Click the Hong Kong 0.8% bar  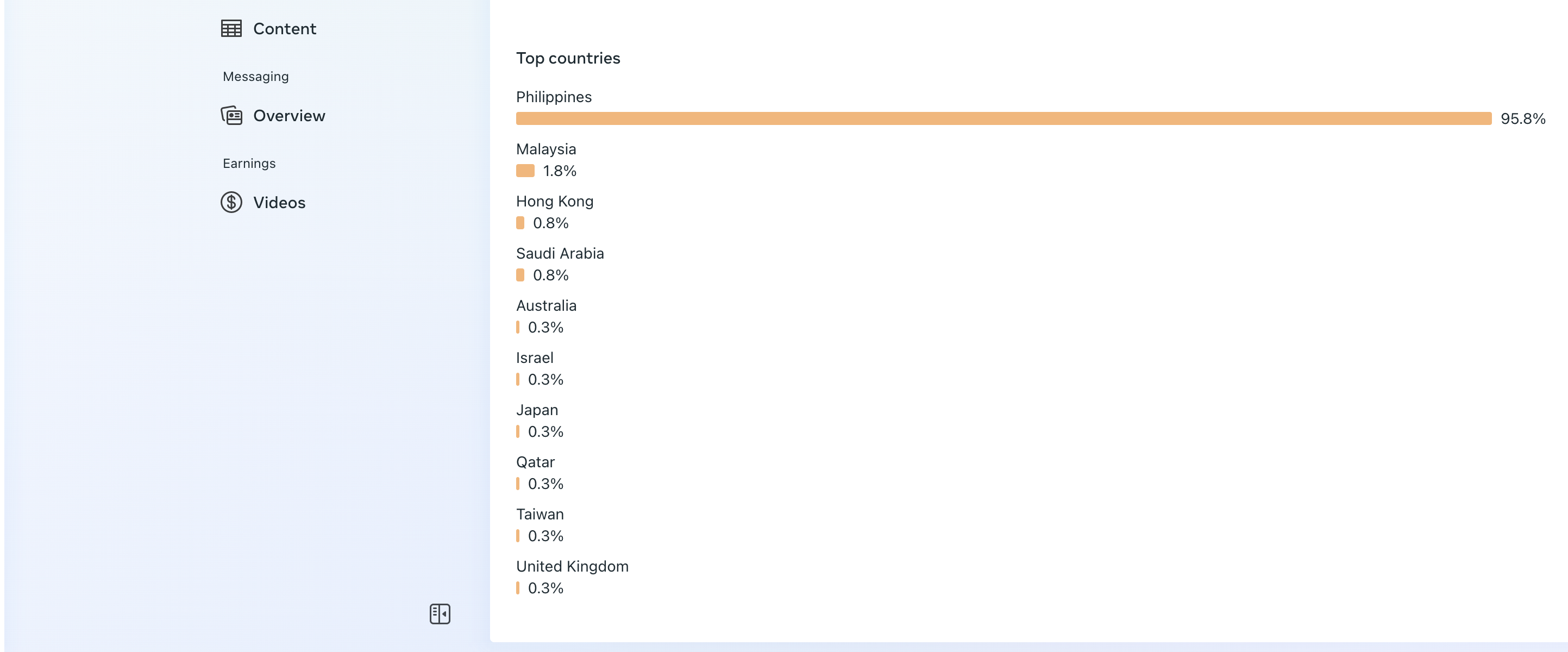pos(520,223)
